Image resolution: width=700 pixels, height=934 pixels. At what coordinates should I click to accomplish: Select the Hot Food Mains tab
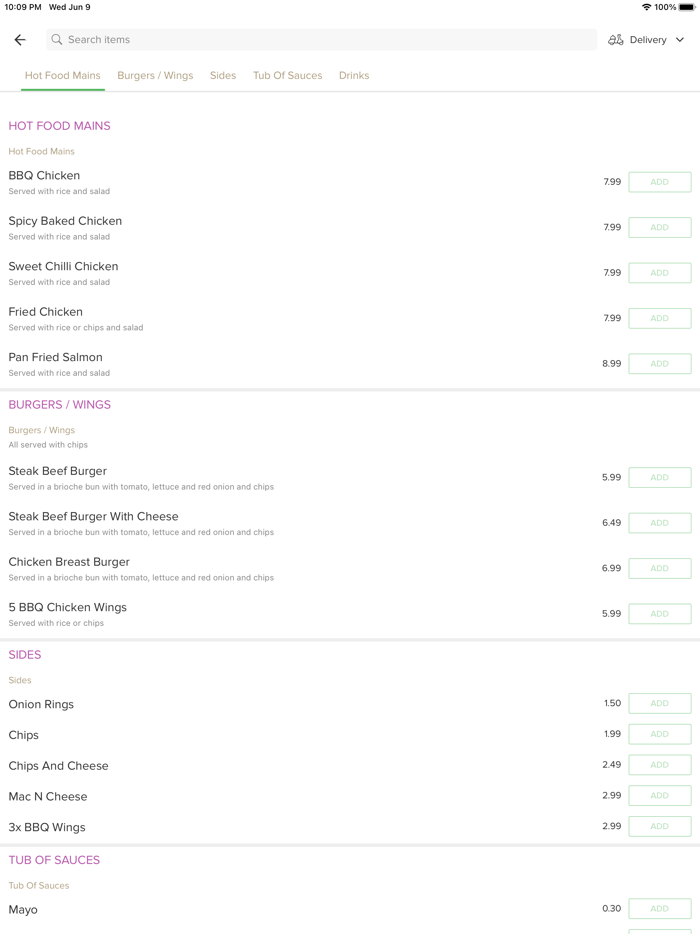click(x=63, y=76)
